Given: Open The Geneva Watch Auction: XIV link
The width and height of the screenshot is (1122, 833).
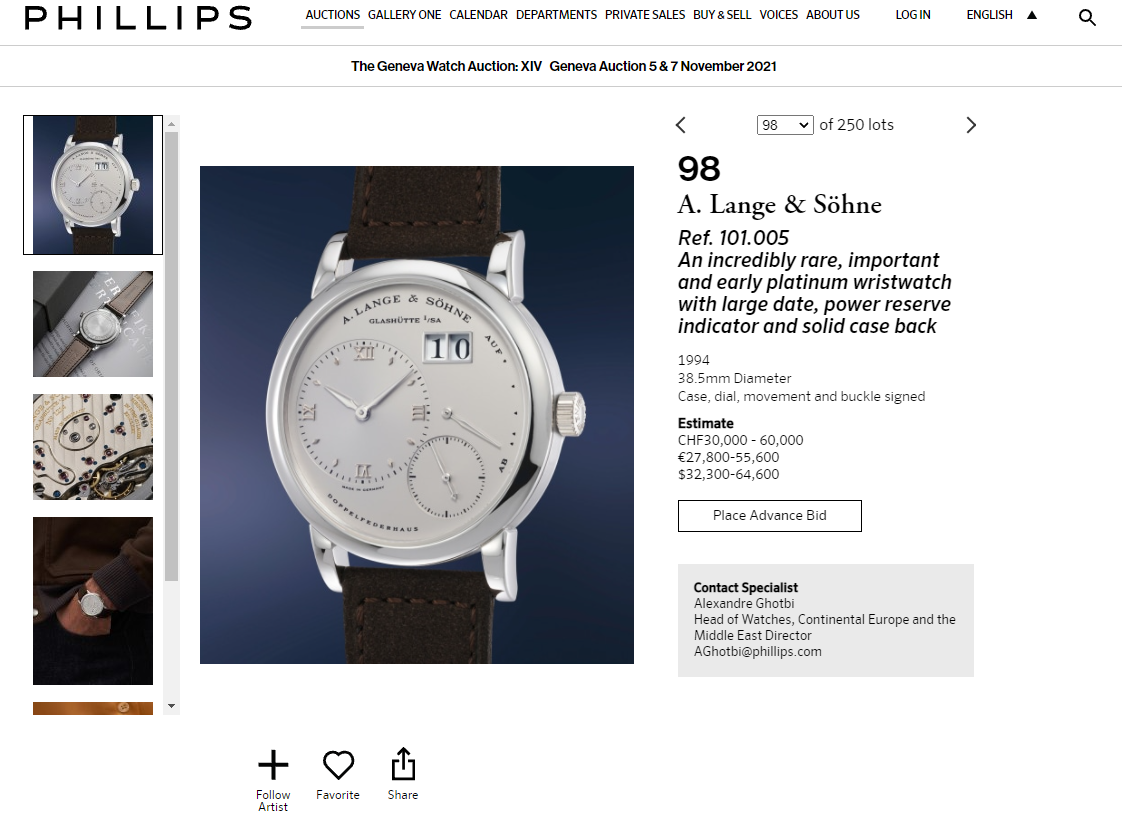Looking at the screenshot, I should (x=446, y=66).
